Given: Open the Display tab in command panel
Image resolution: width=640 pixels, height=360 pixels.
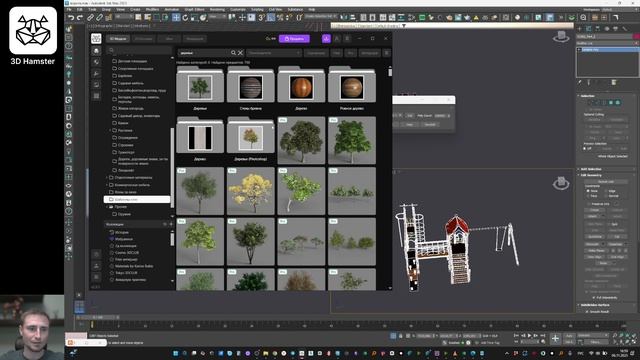Looking at the screenshot, I should (616, 29).
